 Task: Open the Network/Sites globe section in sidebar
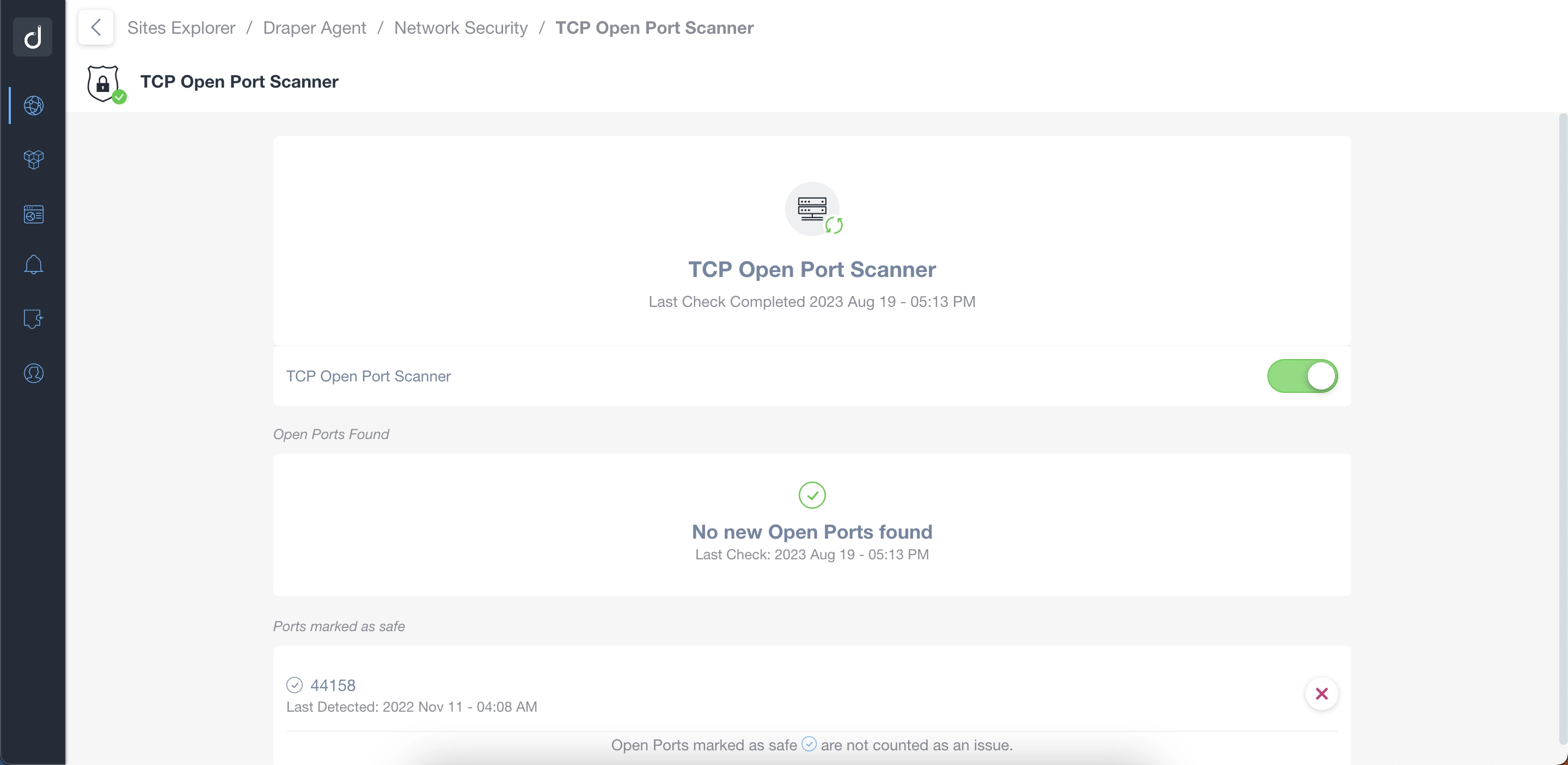(33, 104)
